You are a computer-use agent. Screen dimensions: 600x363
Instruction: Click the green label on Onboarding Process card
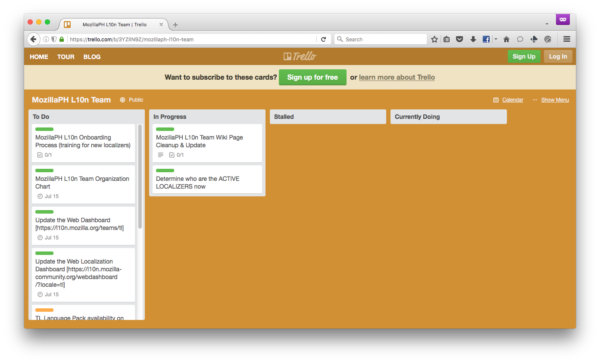point(44,129)
